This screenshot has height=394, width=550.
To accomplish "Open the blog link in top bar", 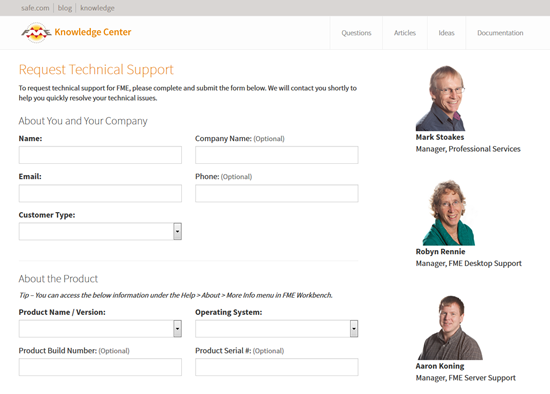I will tap(65, 8).
